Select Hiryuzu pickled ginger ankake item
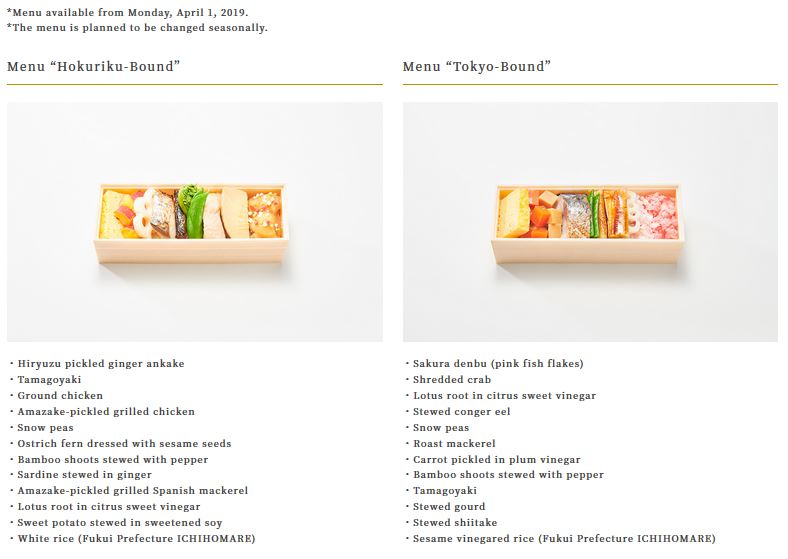Screen dimensions: 788x559 (x=100, y=364)
